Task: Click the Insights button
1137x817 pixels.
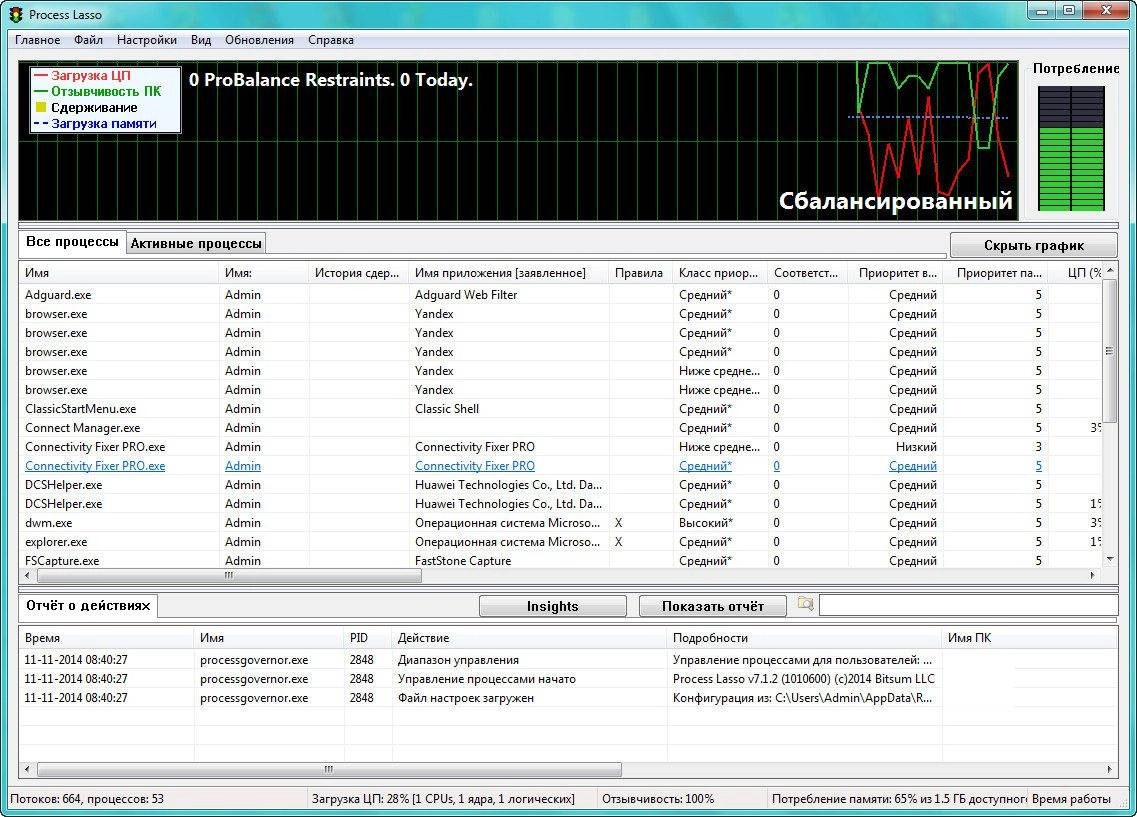Action: coord(553,606)
